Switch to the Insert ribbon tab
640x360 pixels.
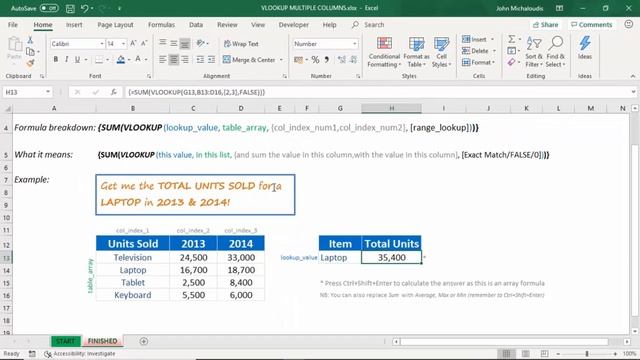[74, 24]
